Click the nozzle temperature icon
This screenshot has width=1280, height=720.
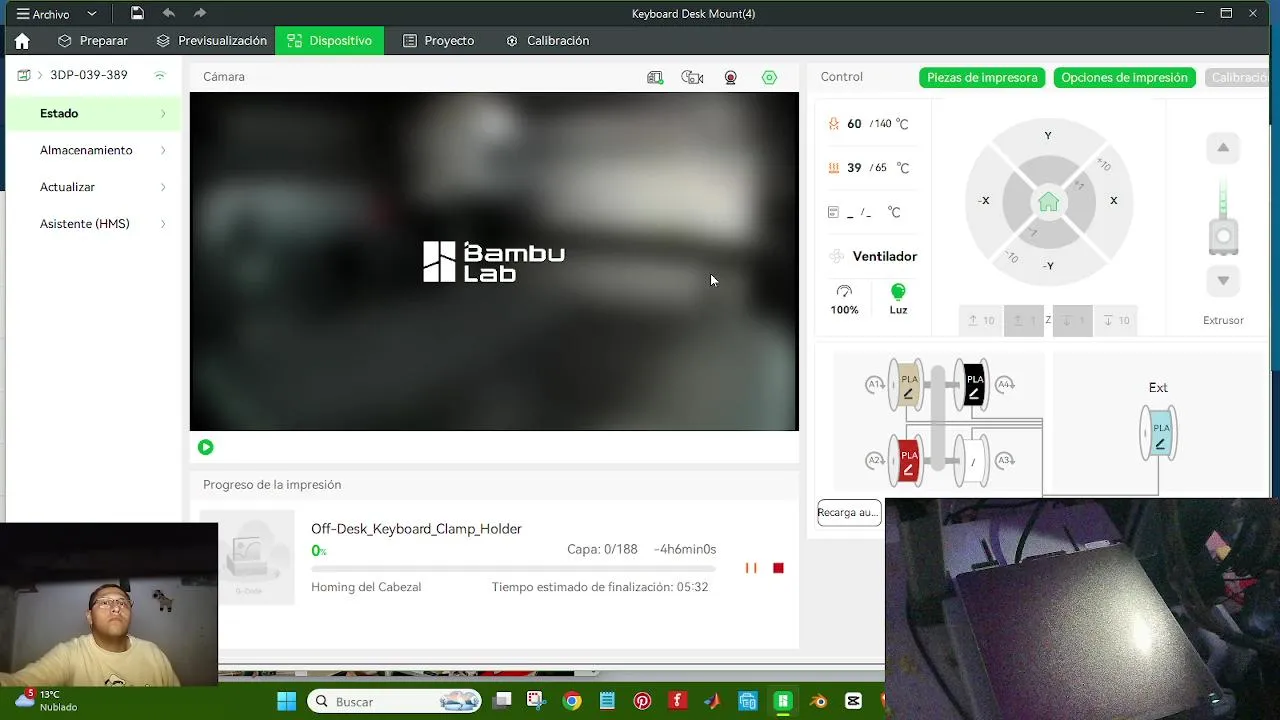point(834,124)
